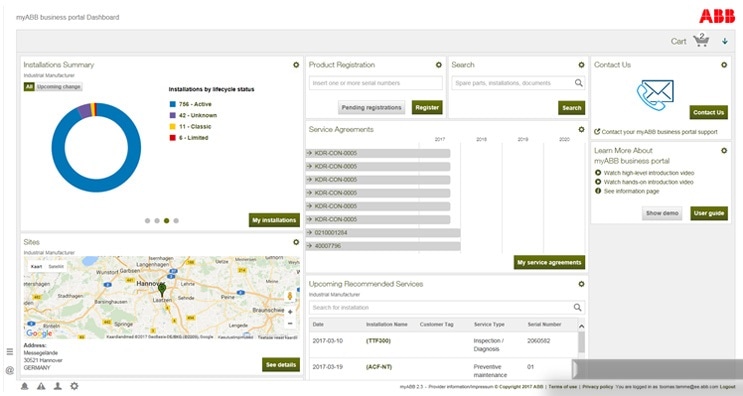Image resolution: width=743 pixels, height=396 pixels.
Task: Open notifications bell in bottom bar
Action: point(25,386)
